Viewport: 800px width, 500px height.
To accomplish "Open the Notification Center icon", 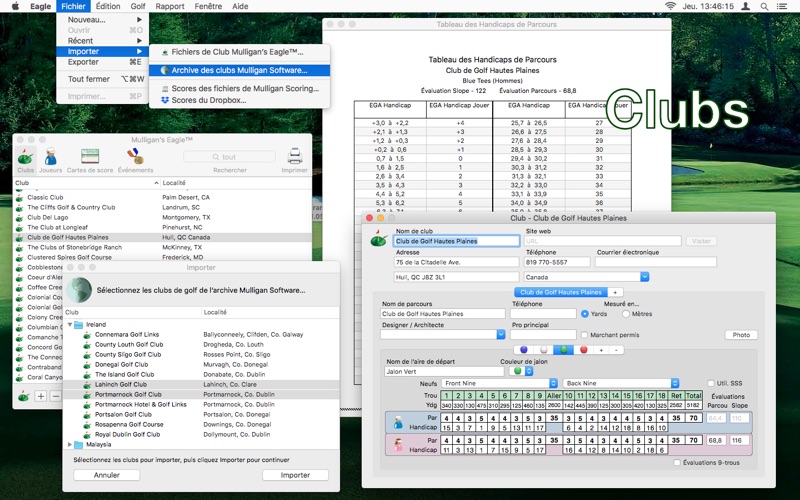I will pyautogui.click(x=782, y=6).
